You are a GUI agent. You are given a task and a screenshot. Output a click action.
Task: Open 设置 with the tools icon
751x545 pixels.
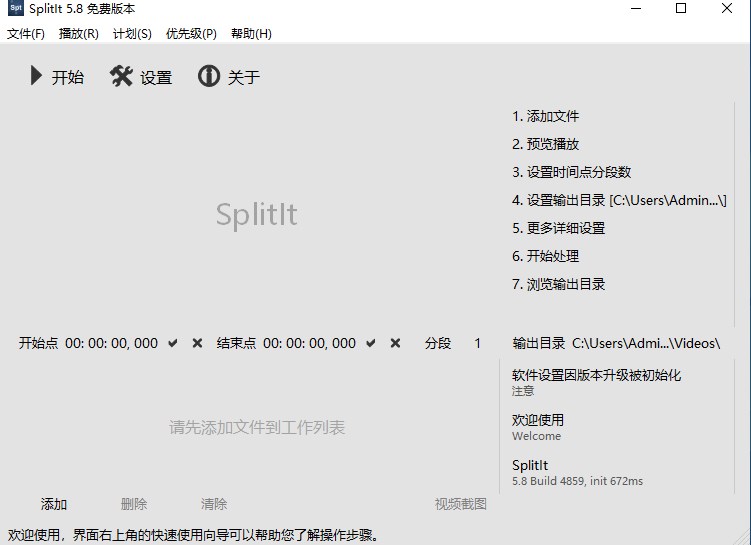(x=121, y=76)
